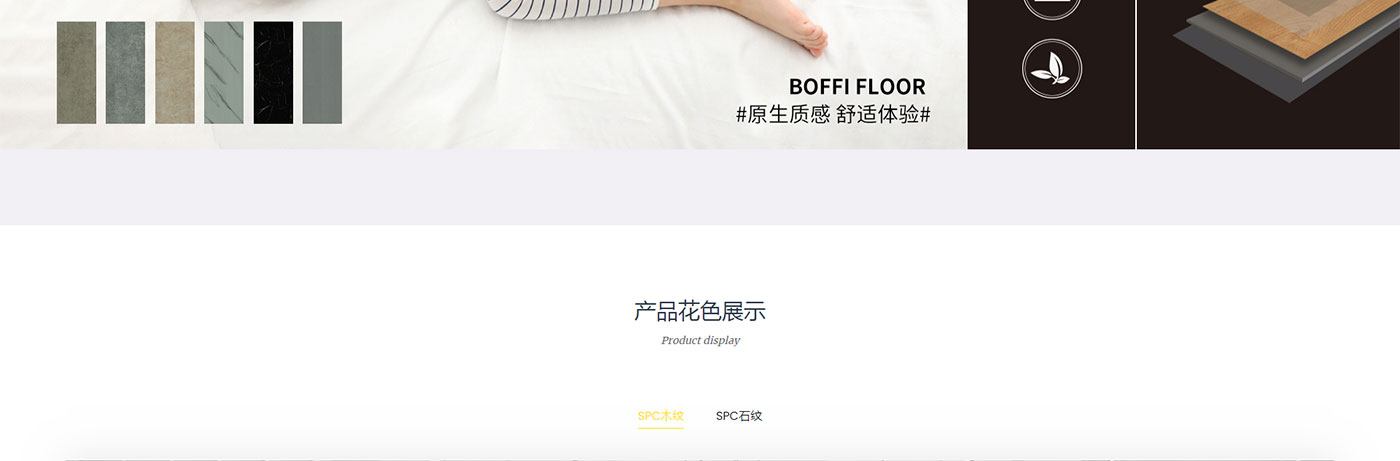The image size is (1400, 461).
Task: Click the partly visible circular icon above the leaf
Action: pos(1052,9)
